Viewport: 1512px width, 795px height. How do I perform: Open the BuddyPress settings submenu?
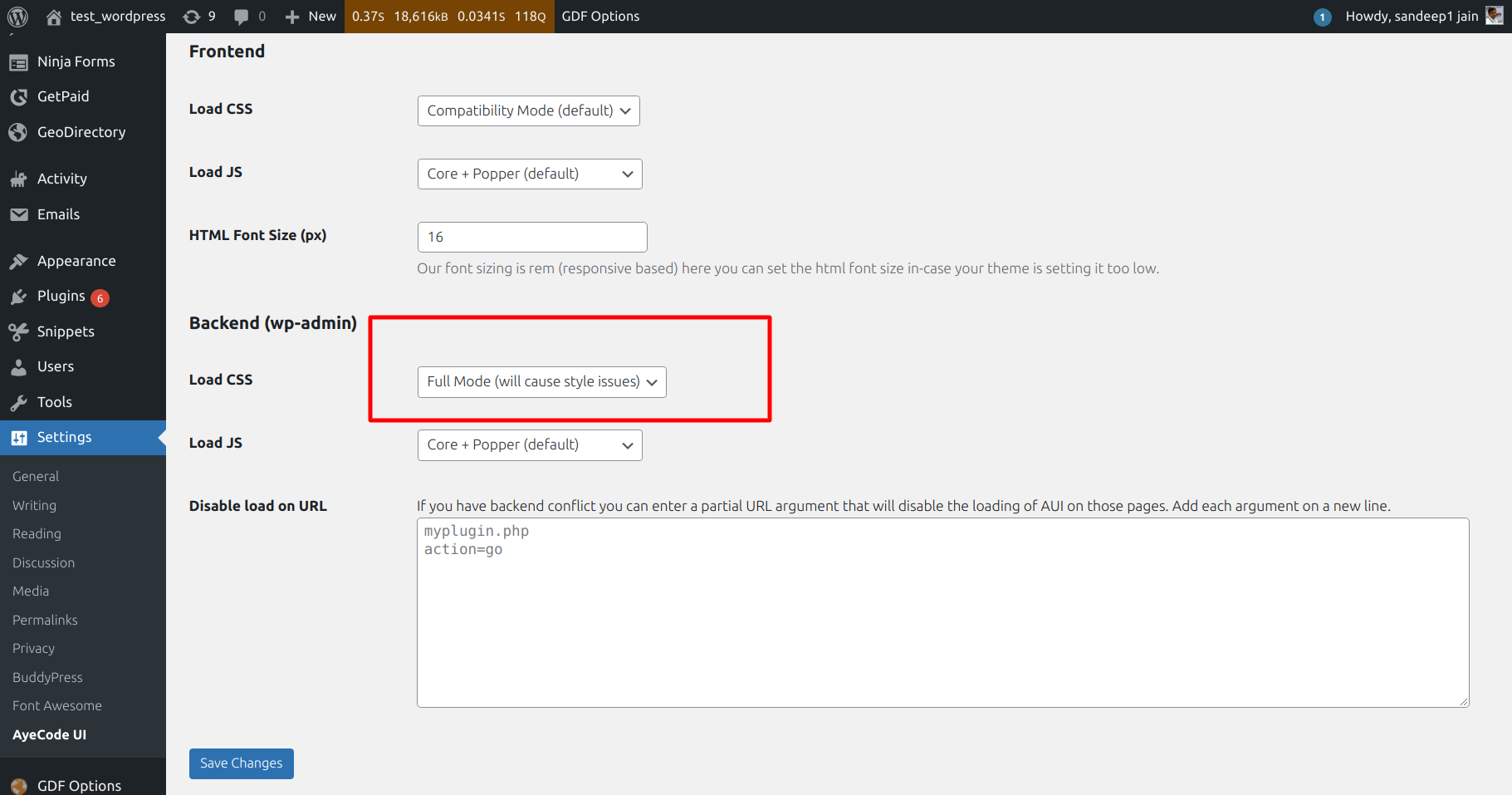point(47,677)
